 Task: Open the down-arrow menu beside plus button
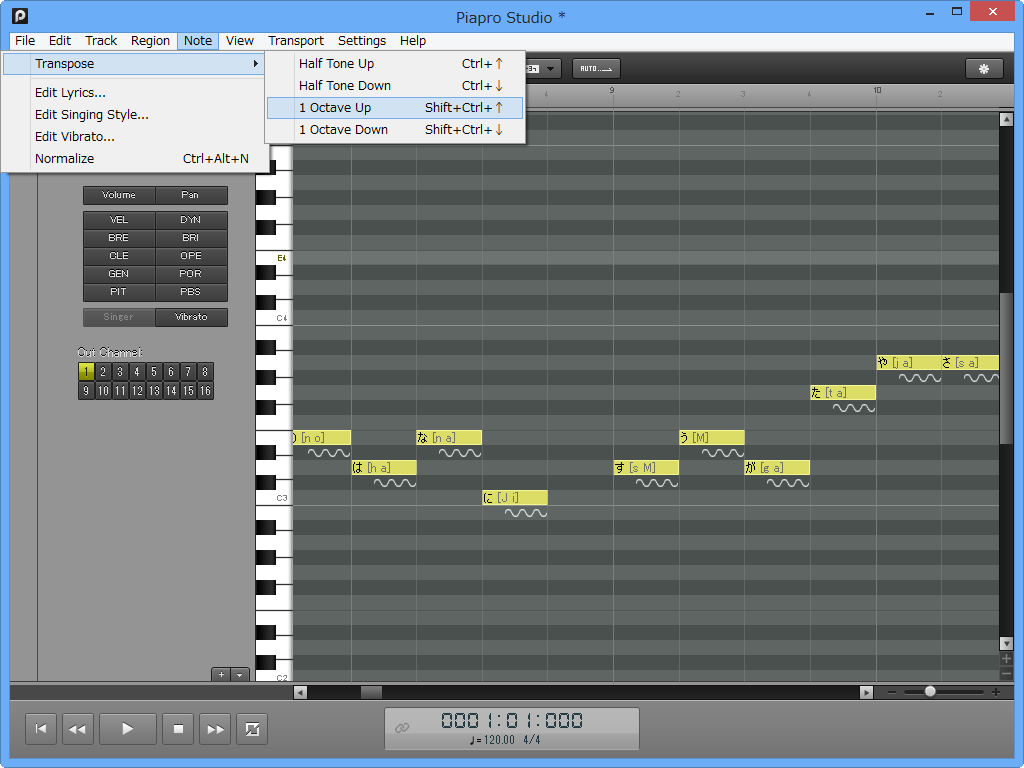pyautogui.click(x=240, y=675)
